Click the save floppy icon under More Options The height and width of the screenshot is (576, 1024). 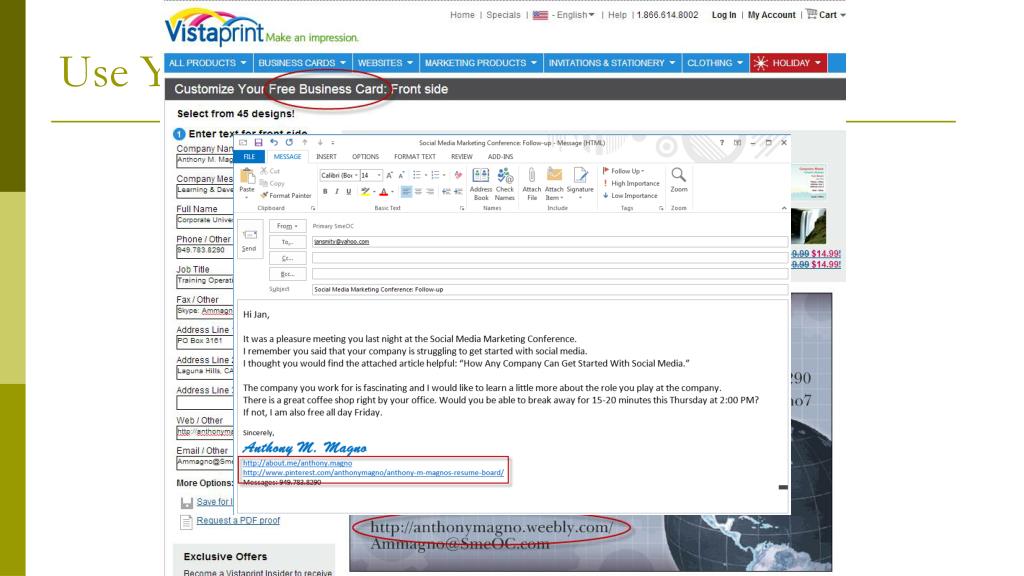tap(187, 502)
